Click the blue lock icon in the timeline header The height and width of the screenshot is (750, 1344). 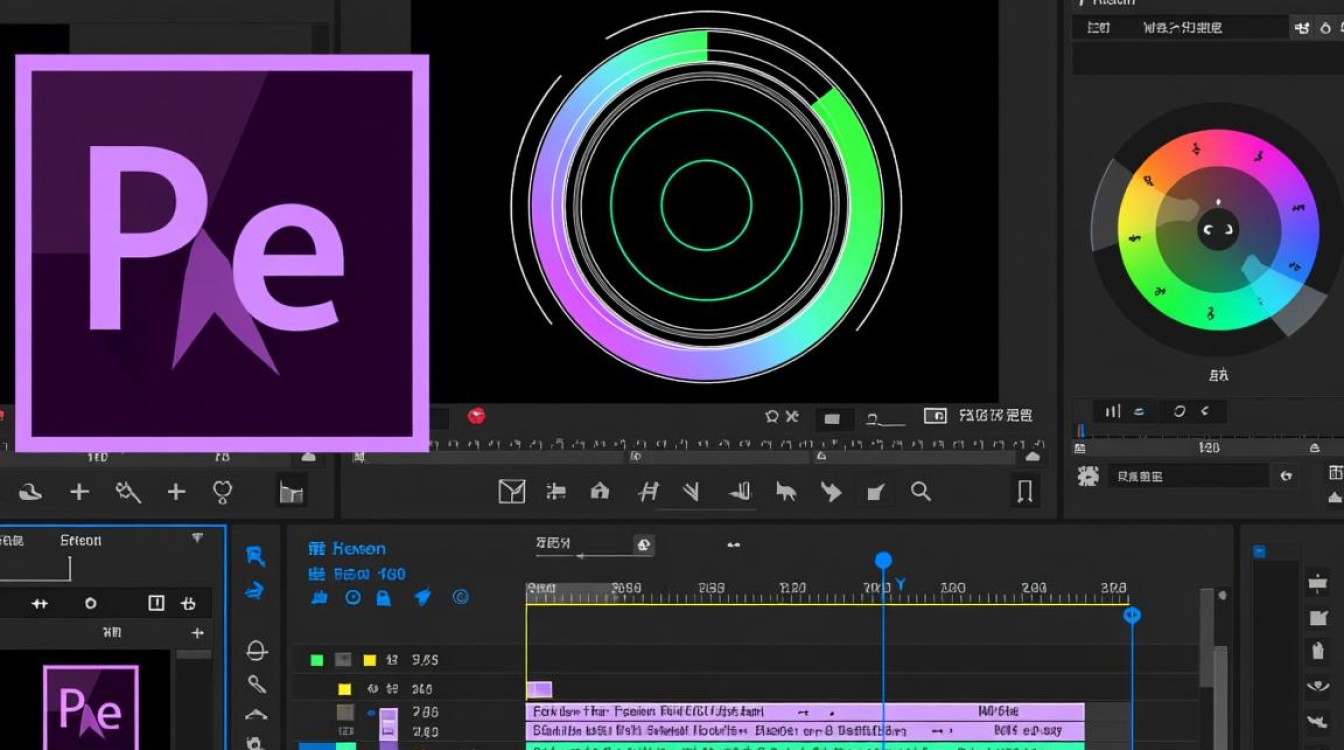[x=383, y=597]
